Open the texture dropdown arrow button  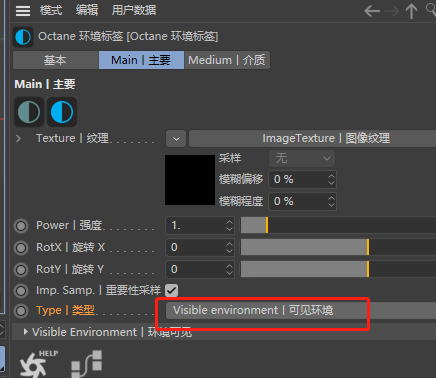coord(176,139)
